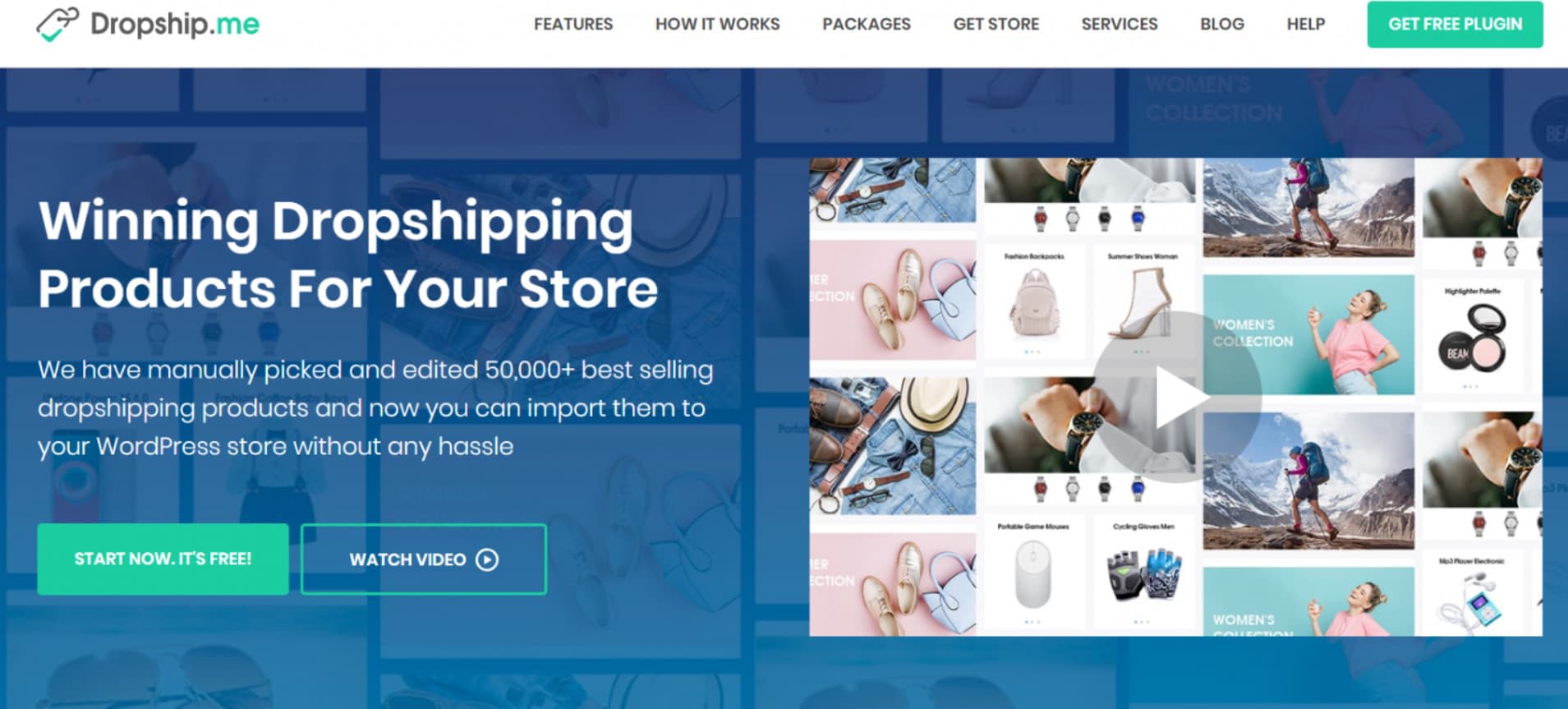Screen dimensions: 1568x709
Task: Click the Women's Collection banner in video
Action: [1308, 334]
